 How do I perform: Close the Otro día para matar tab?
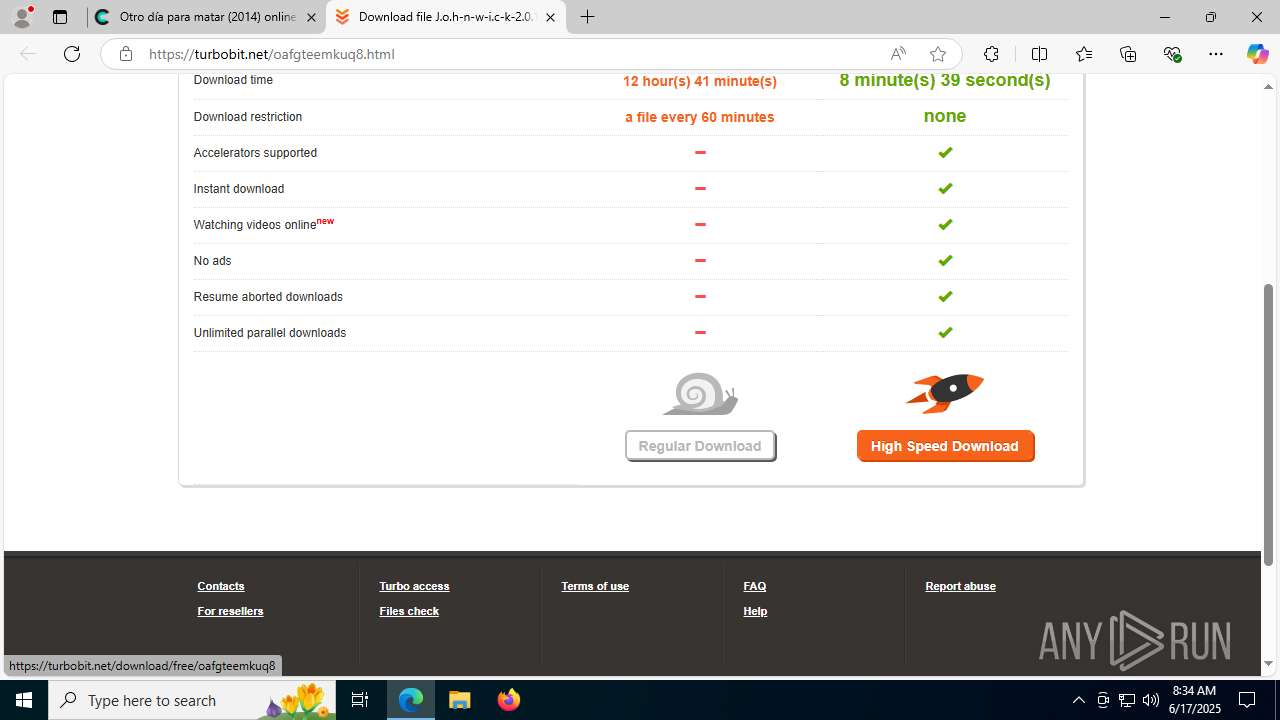[311, 17]
